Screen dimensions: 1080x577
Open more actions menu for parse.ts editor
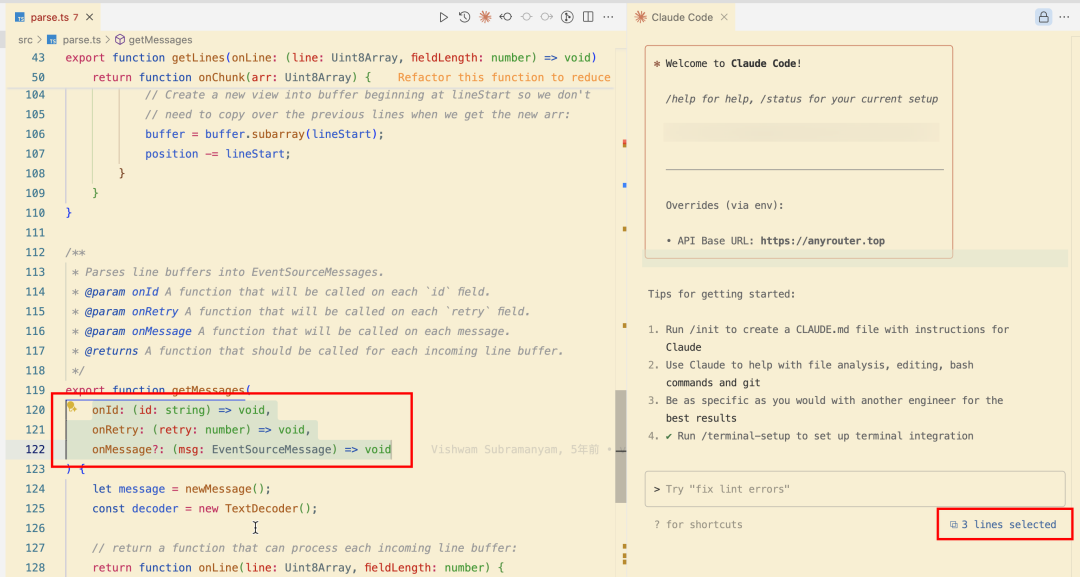608,17
